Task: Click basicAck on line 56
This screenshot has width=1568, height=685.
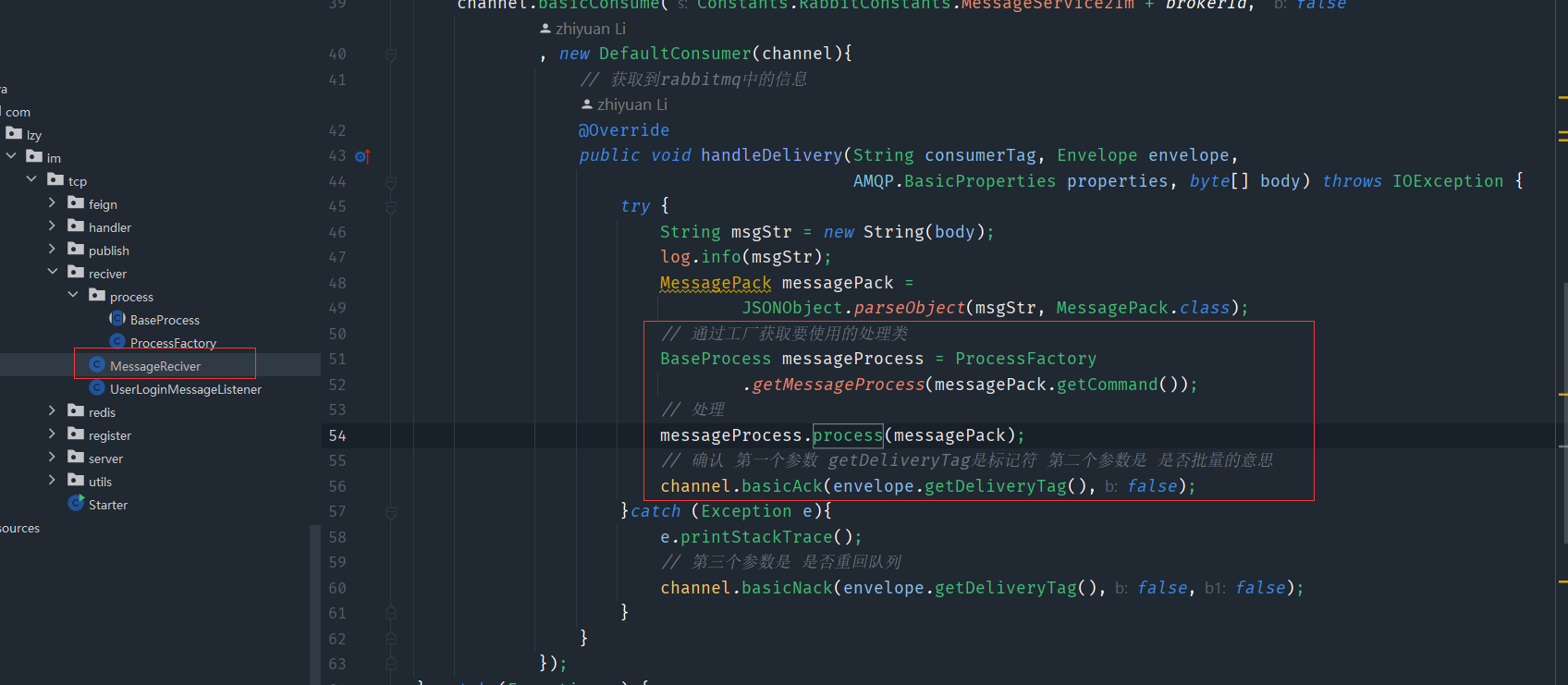Action: (782, 486)
